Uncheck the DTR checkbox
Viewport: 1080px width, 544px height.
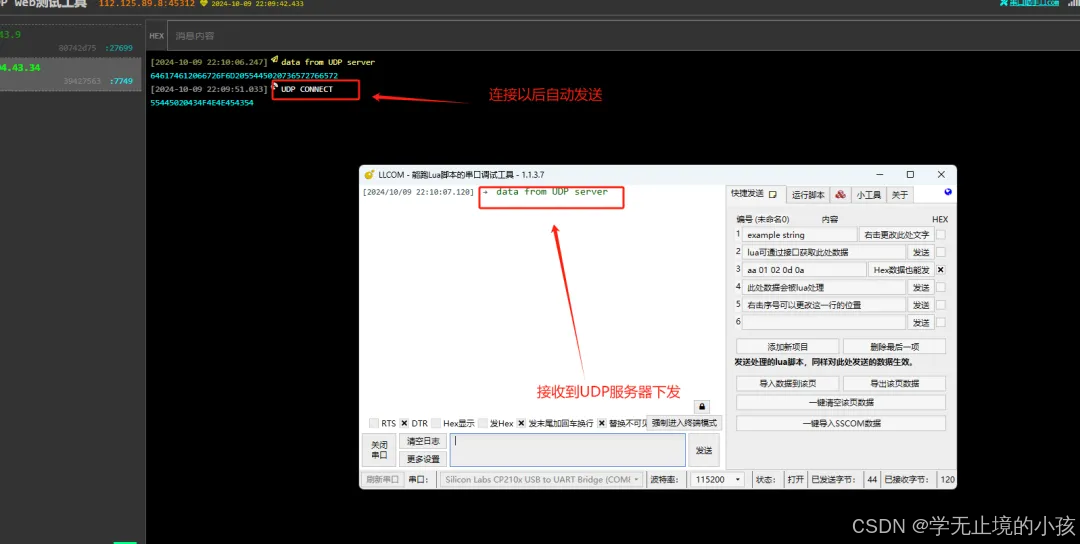click(404, 423)
